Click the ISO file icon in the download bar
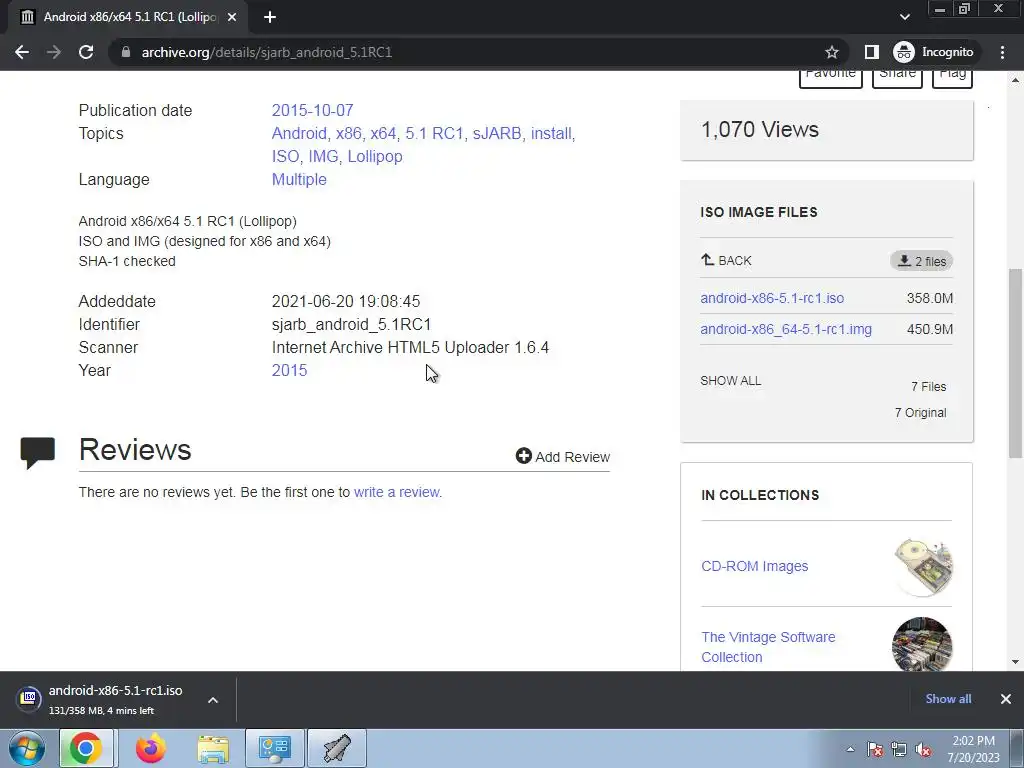1024x768 pixels. pyautogui.click(x=29, y=699)
